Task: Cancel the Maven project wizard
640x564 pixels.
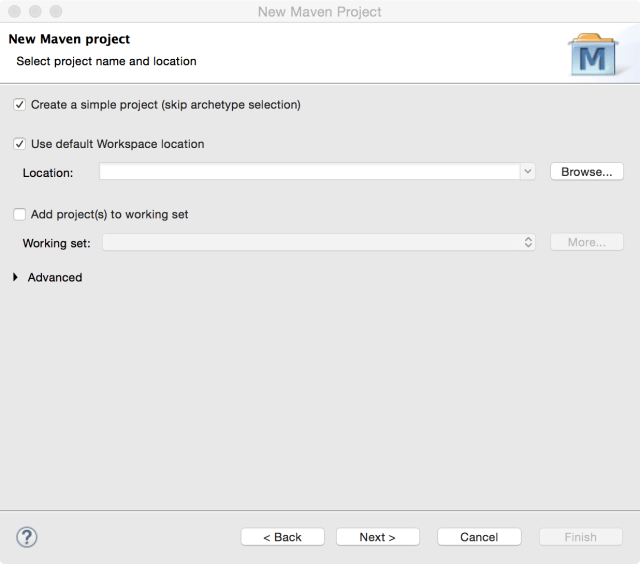Action: 479,537
